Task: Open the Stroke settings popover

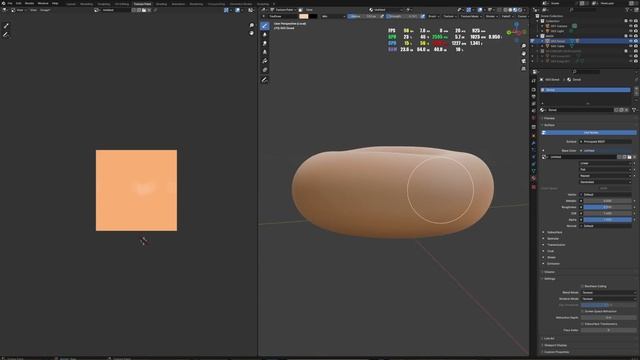Action: click(x=491, y=16)
